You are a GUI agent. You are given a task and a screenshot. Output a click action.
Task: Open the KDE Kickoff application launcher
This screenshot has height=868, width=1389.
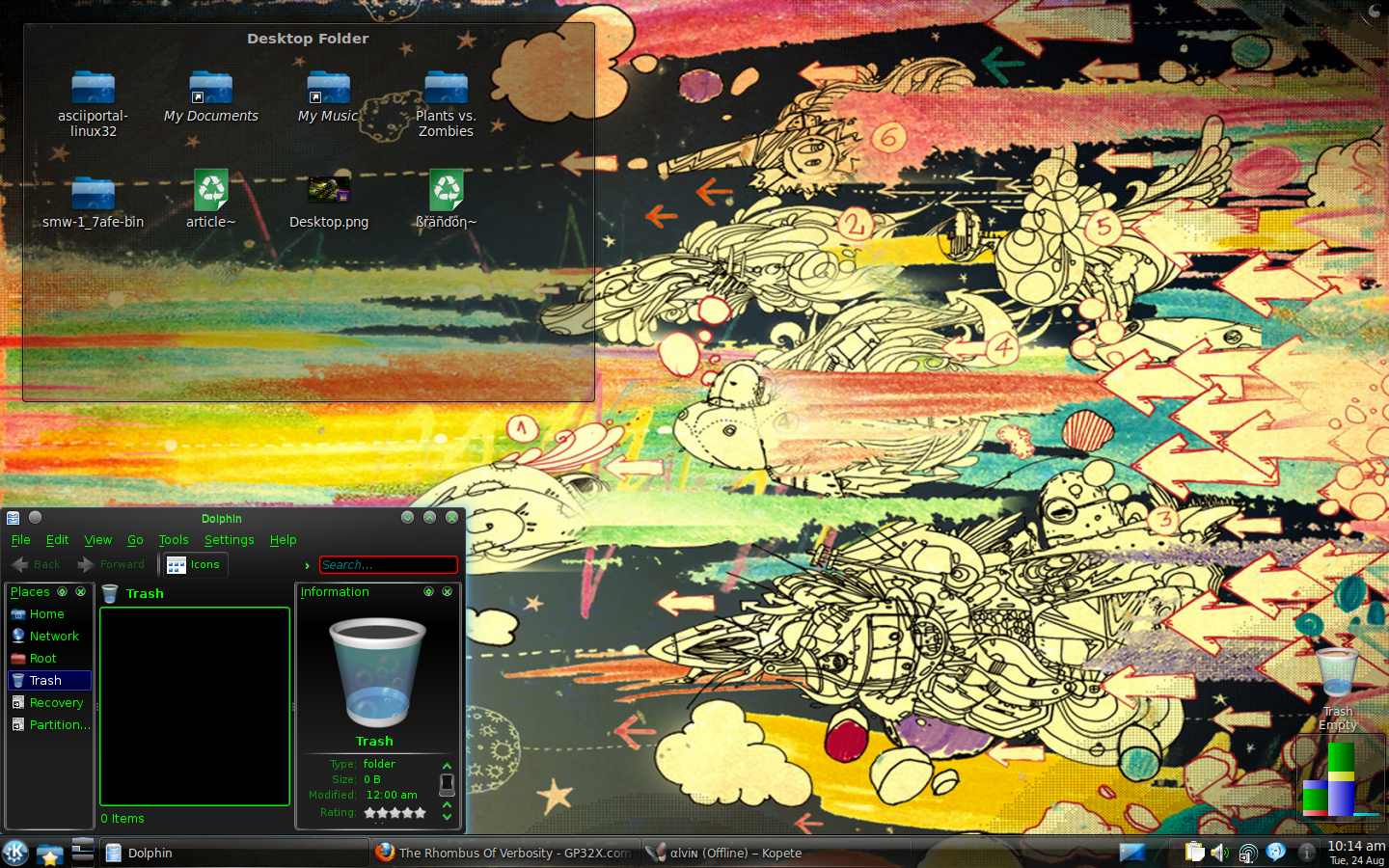pyautogui.click(x=15, y=853)
